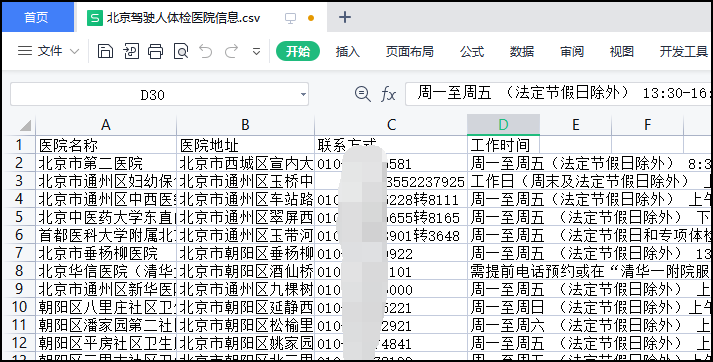Select the 开始 ribbon tab

click(x=298, y=51)
